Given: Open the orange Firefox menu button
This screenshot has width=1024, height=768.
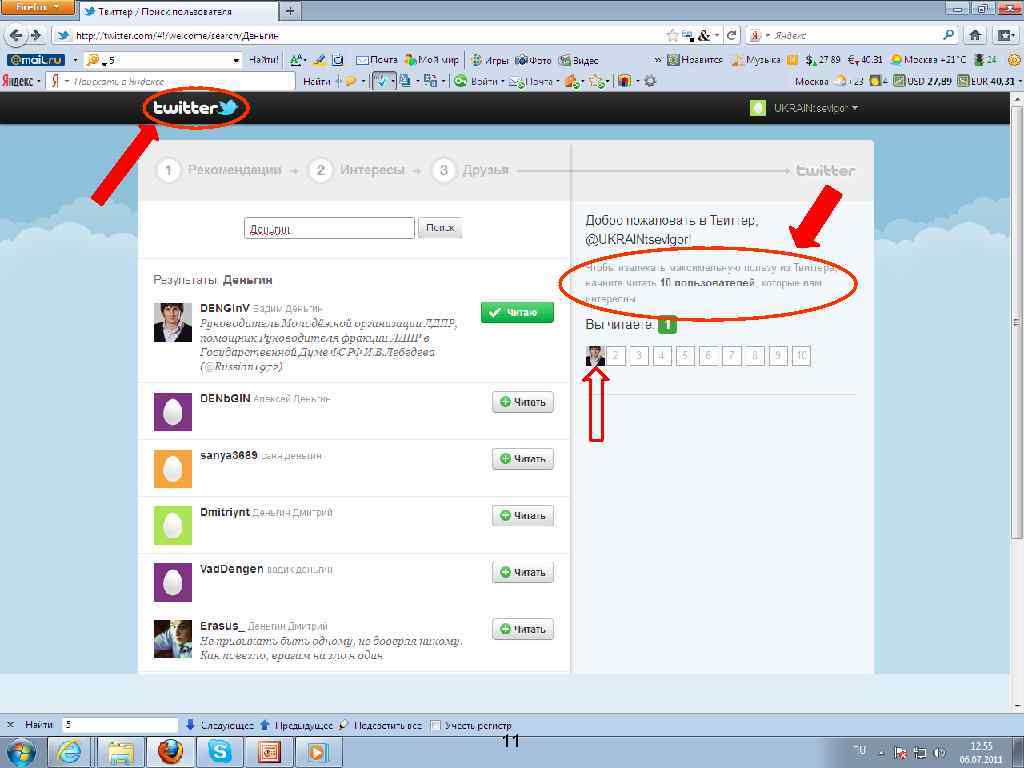Looking at the screenshot, I should pyautogui.click(x=37, y=7).
